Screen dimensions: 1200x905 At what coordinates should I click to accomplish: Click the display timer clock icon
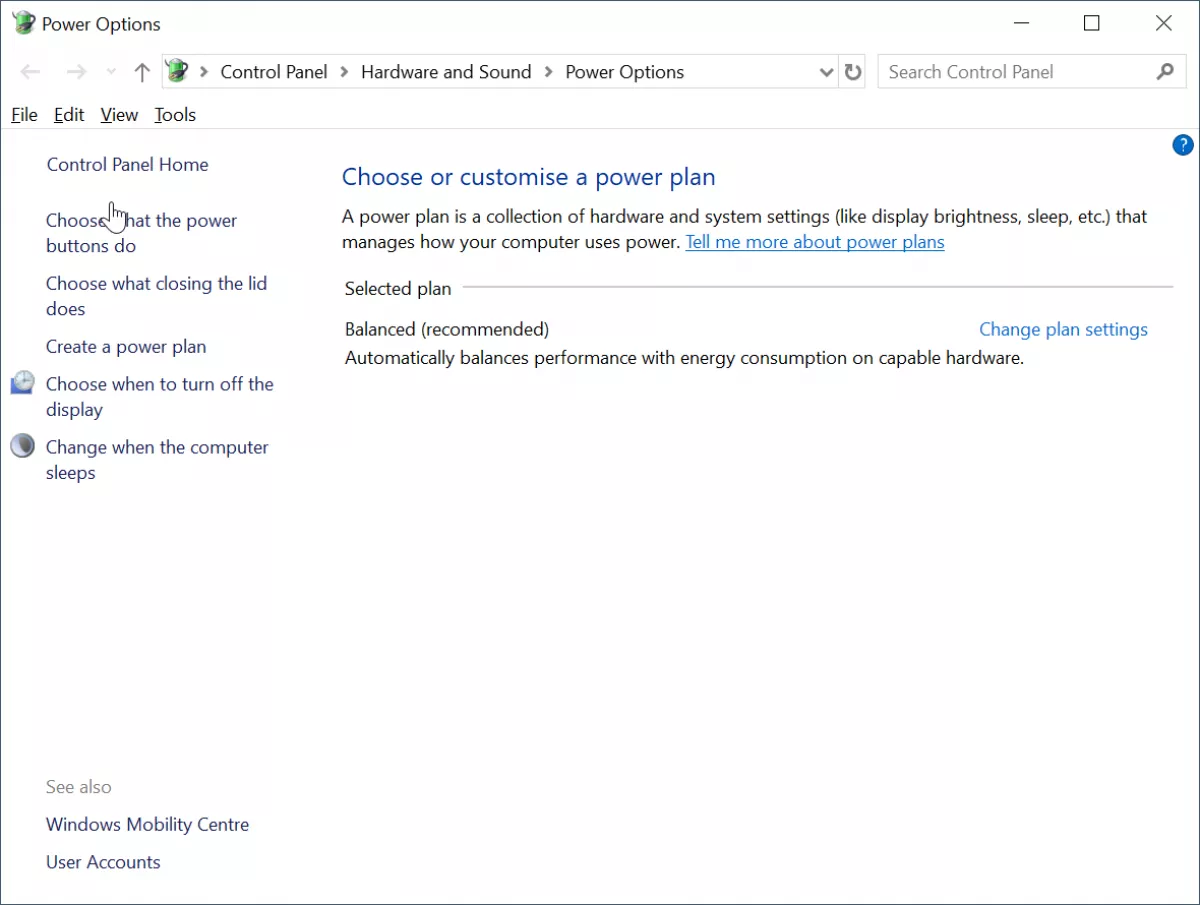click(23, 383)
